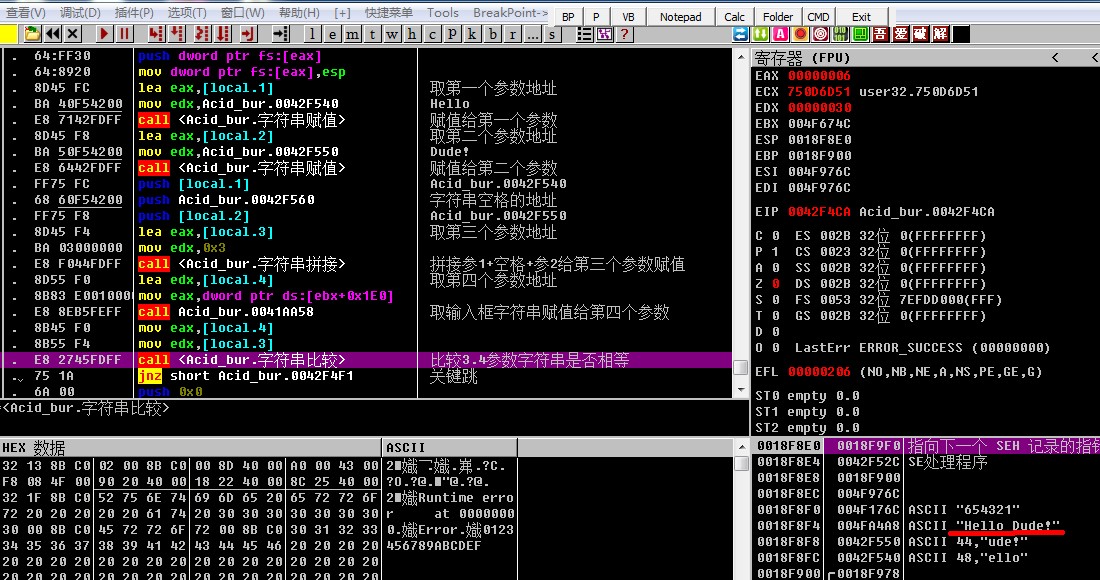Run the program with the red play icon
This screenshot has width=1100, height=580.
tap(105, 34)
